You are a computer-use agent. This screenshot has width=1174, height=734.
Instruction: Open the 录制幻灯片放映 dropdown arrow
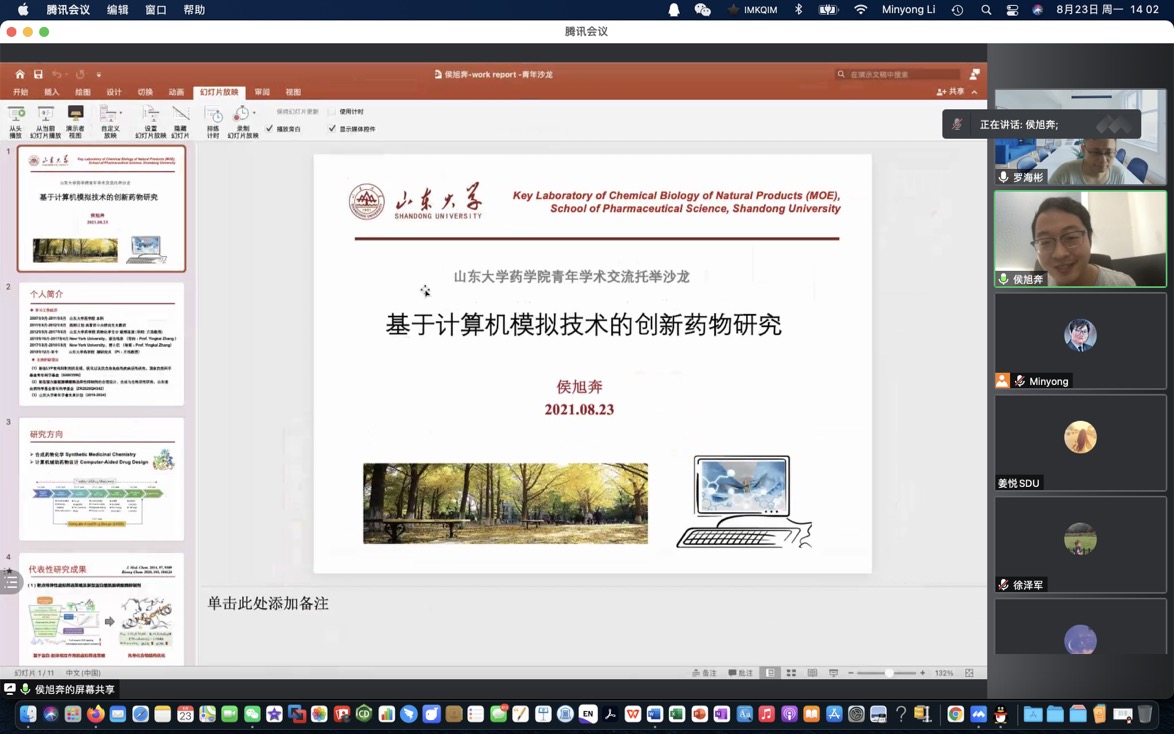(254, 113)
